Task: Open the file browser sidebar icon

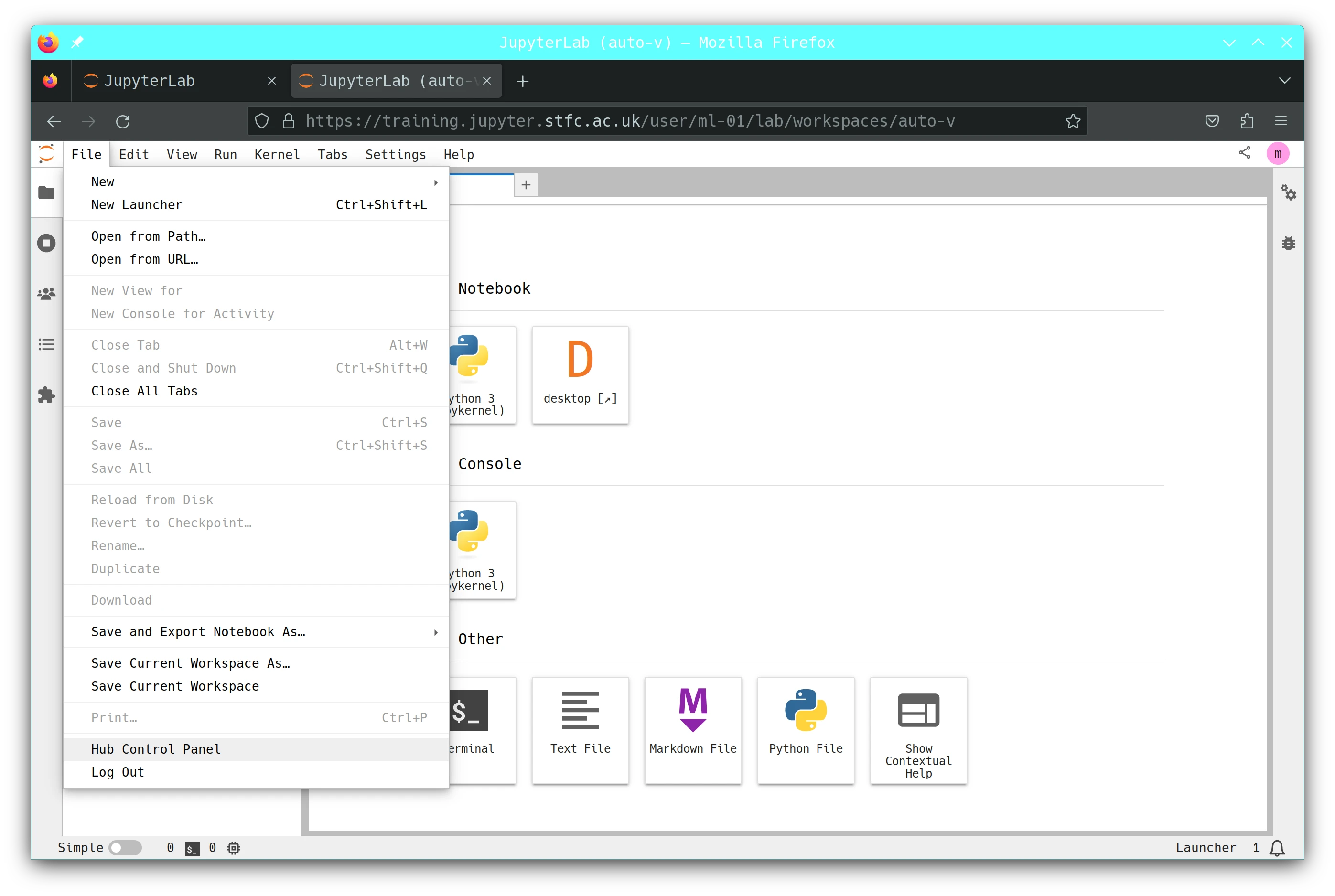Action: click(46, 192)
